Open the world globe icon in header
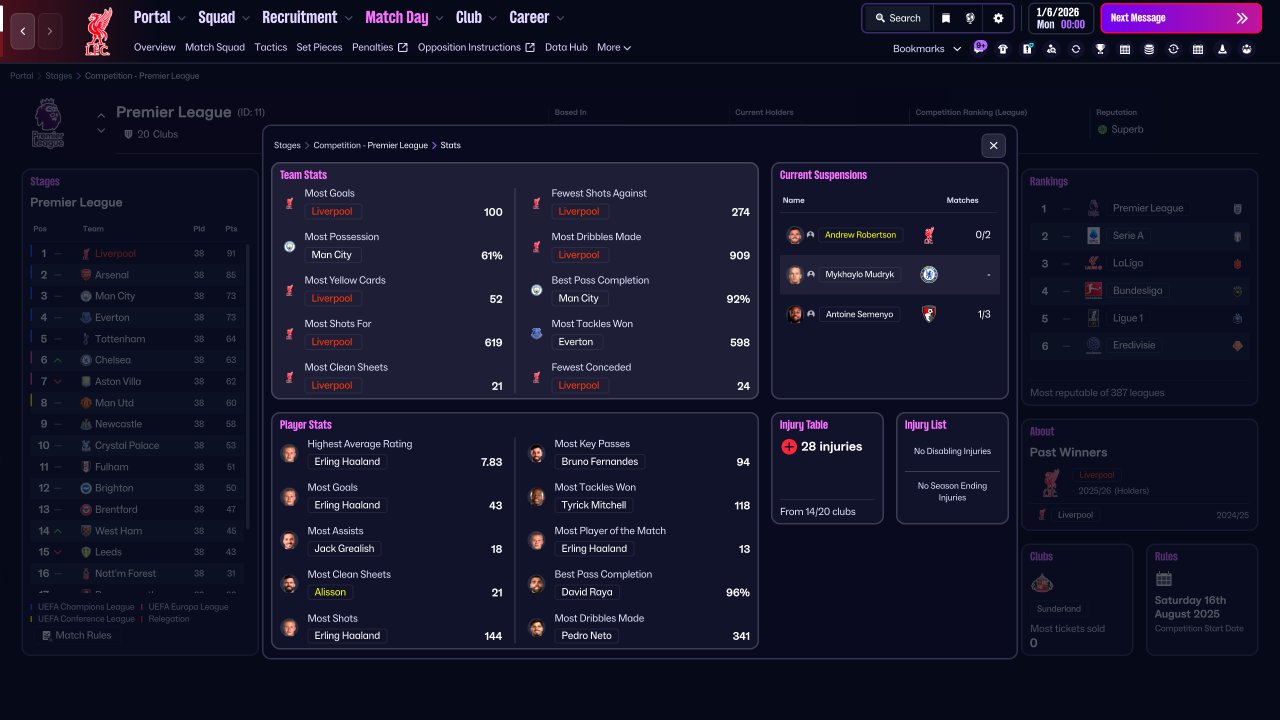This screenshot has width=1280, height=720. click(970, 18)
